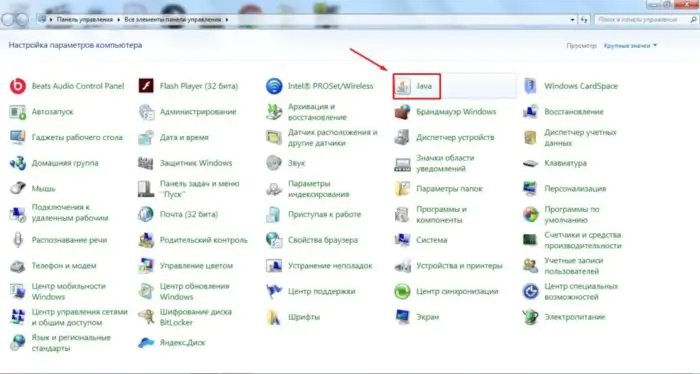This screenshot has height=374, width=700.
Task: Open Устранение неполадок link
Action: click(330, 266)
